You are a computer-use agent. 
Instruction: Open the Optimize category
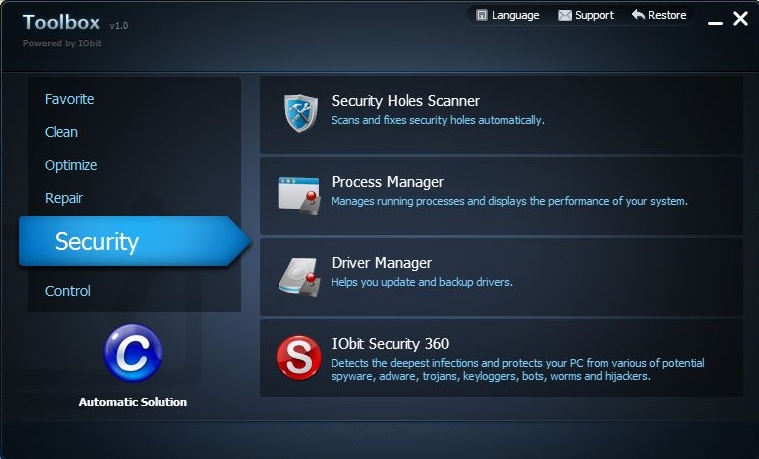(71, 166)
